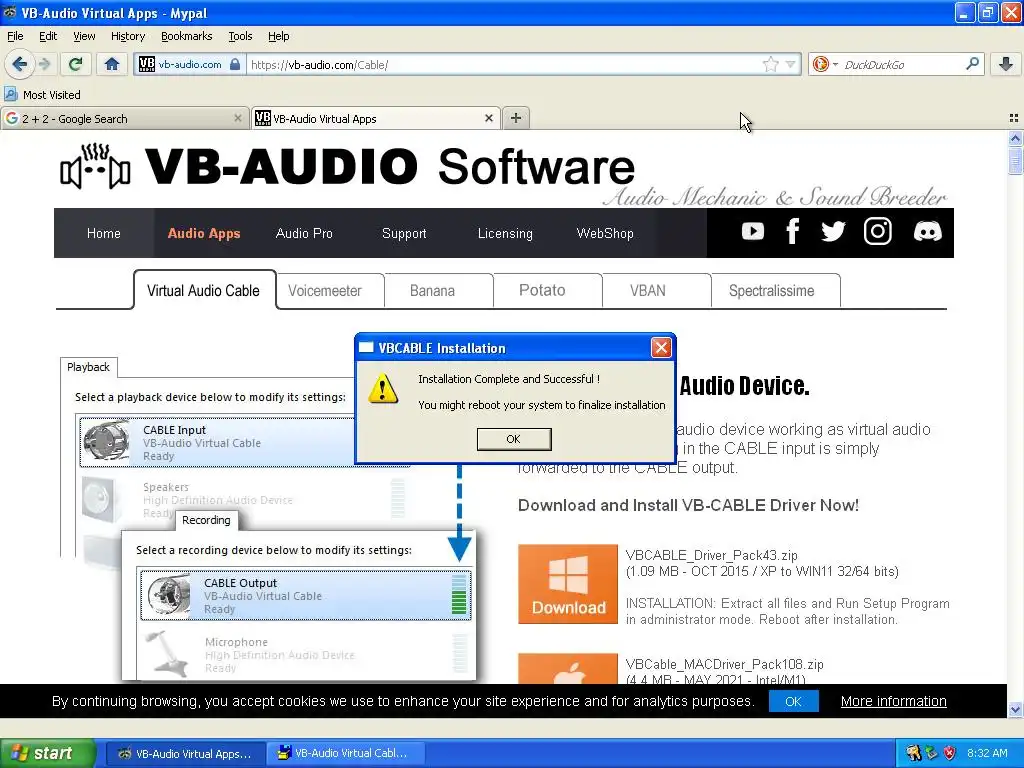Open the Downloads arrow button

coord(1006,64)
